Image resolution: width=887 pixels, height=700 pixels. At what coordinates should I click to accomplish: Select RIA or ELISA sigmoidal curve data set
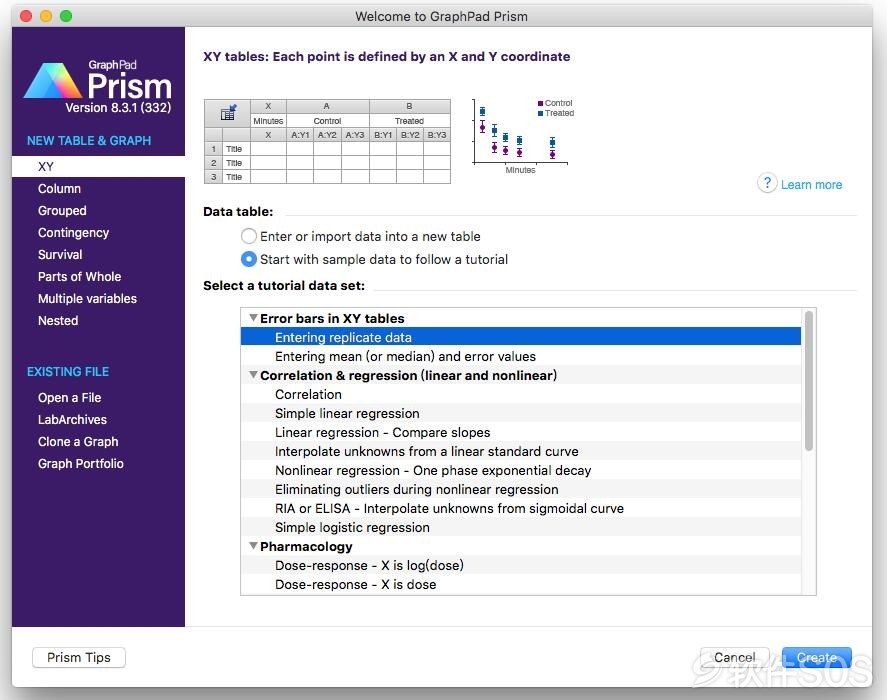click(520, 509)
